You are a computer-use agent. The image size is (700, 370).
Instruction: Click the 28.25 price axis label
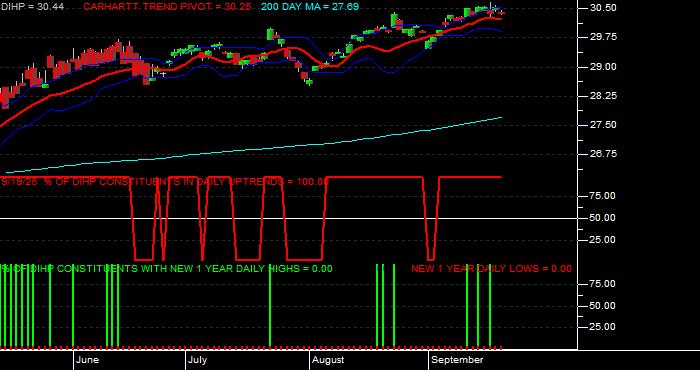[604, 96]
